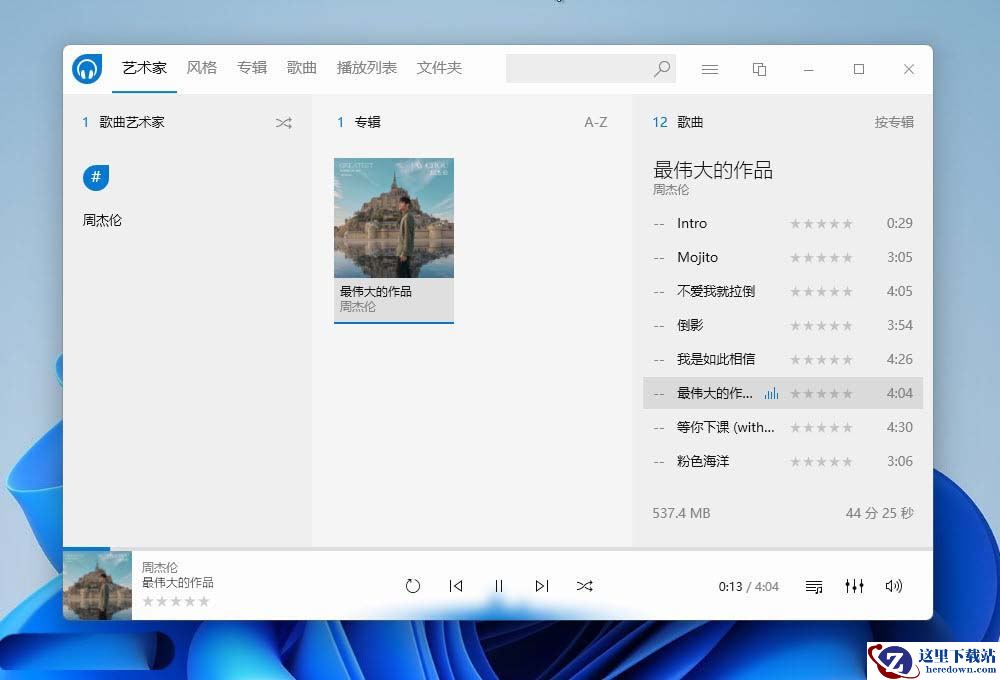The image size is (1000, 680).
Task: Click the headphone app logo icon
Action: [x=87, y=69]
